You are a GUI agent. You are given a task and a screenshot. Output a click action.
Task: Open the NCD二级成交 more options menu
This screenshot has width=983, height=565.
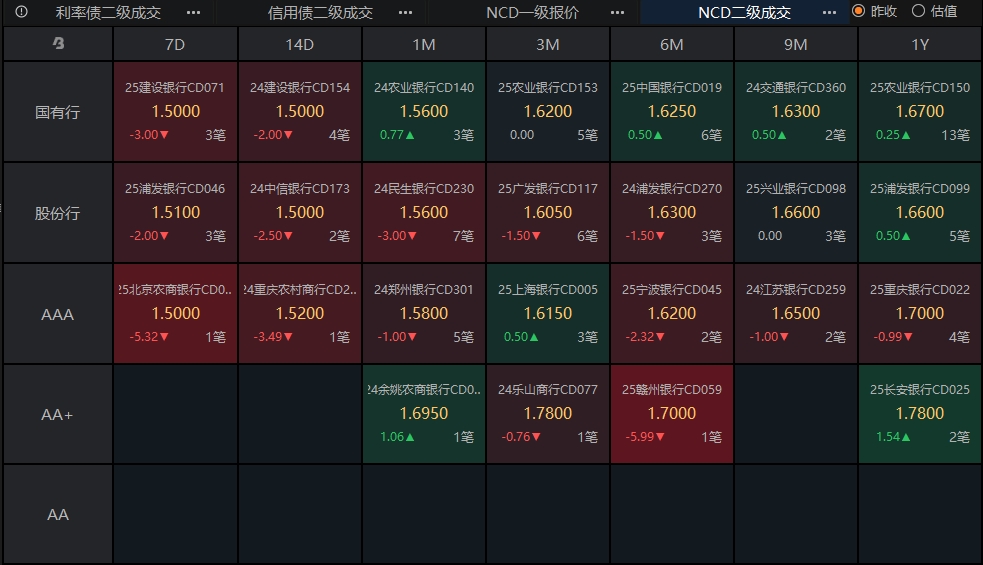829,13
